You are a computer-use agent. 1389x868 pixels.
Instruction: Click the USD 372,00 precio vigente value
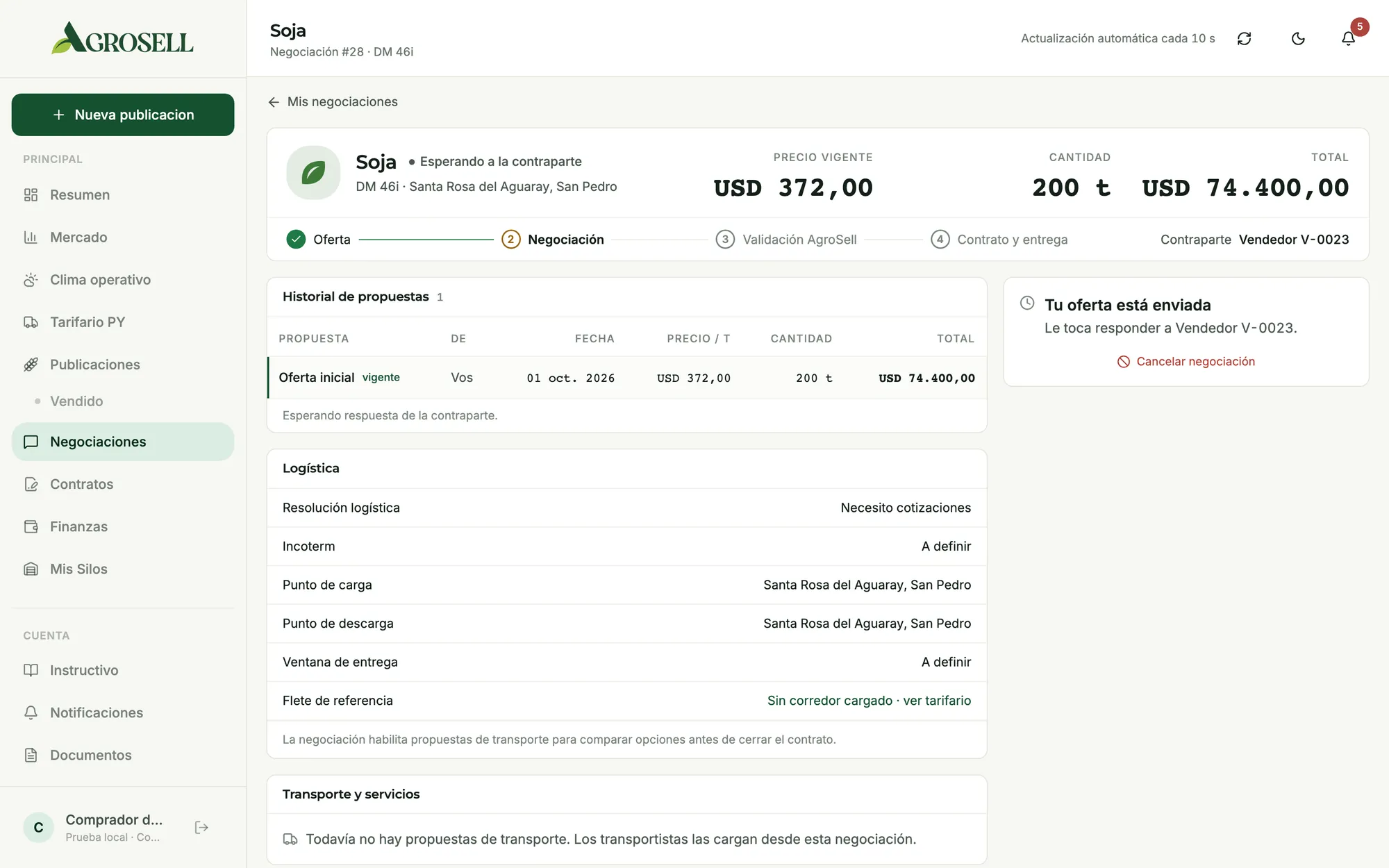click(793, 187)
